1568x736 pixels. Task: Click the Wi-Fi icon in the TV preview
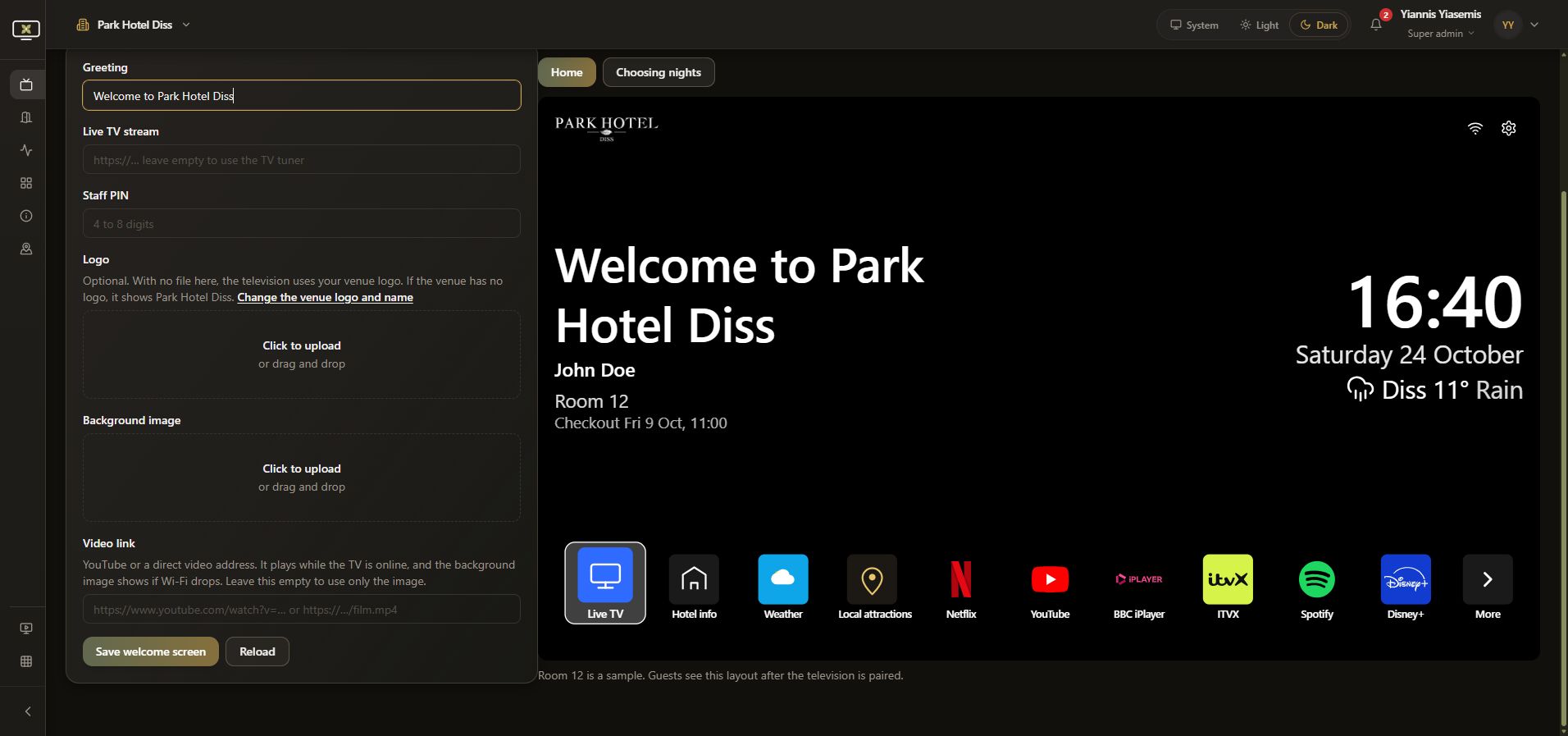1475,128
